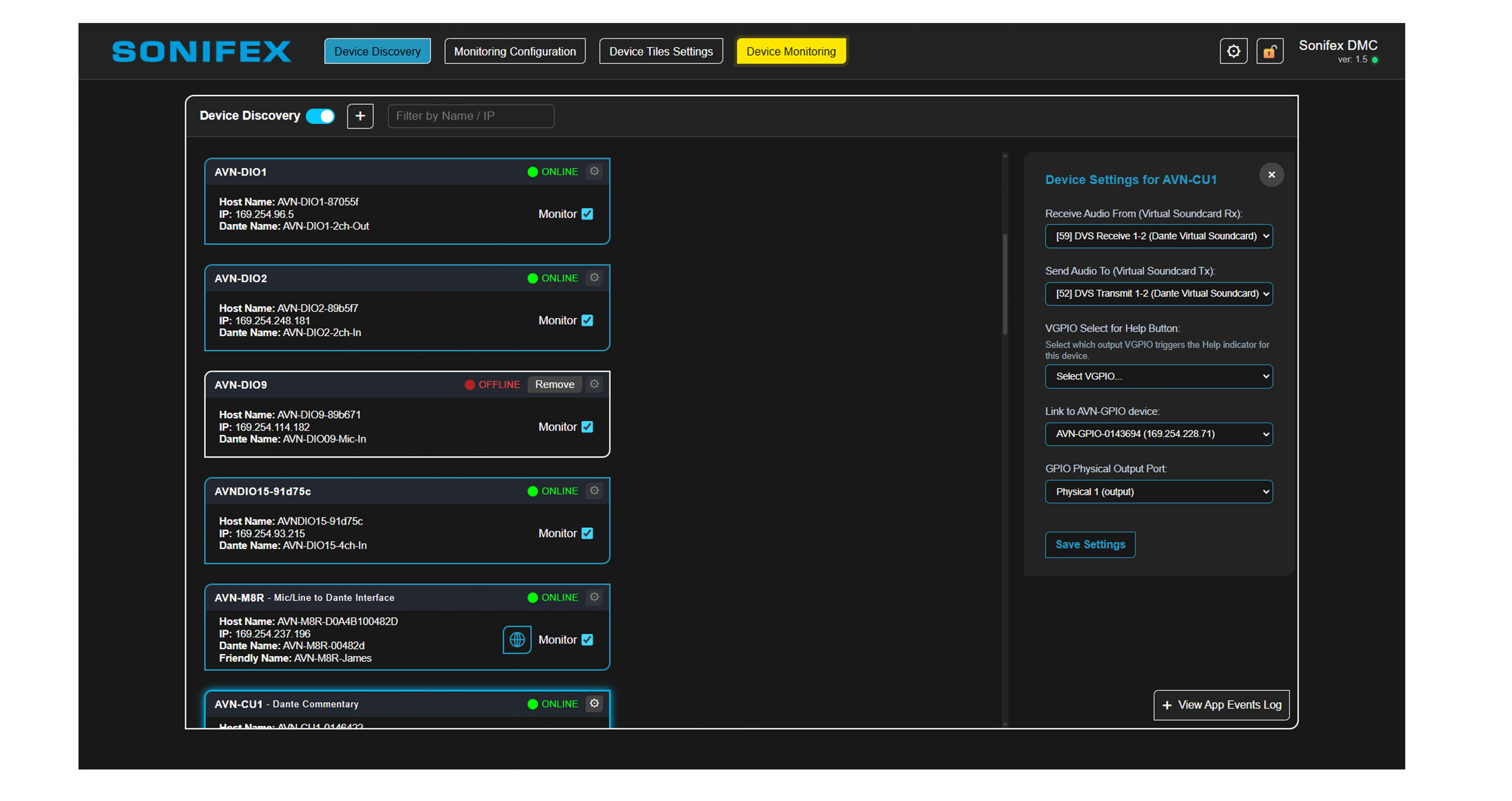Click the device list vertical scrollbar

tap(1005, 285)
